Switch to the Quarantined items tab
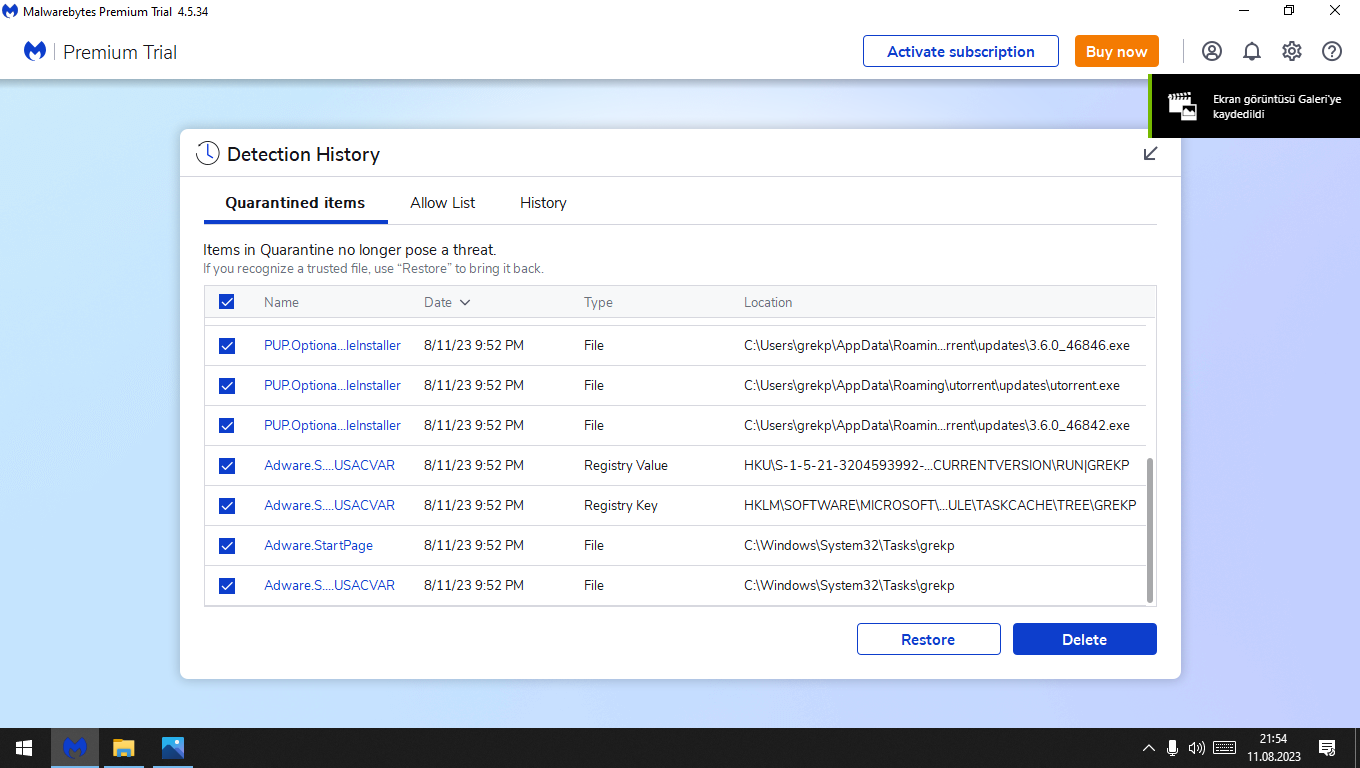The width and height of the screenshot is (1360, 768). (x=295, y=203)
